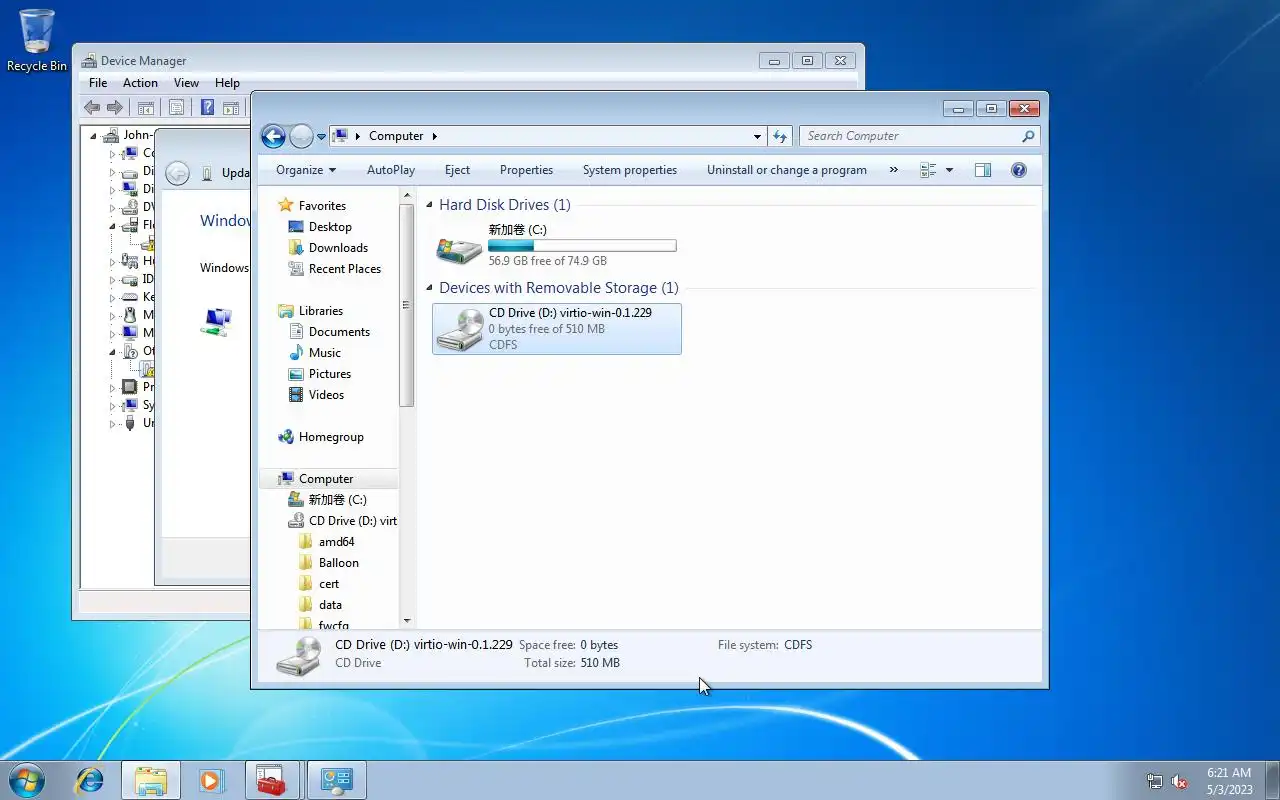Collapse Devices with Removable Storage group
The height and width of the screenshot is (800, 1280).
pos(430,288)
